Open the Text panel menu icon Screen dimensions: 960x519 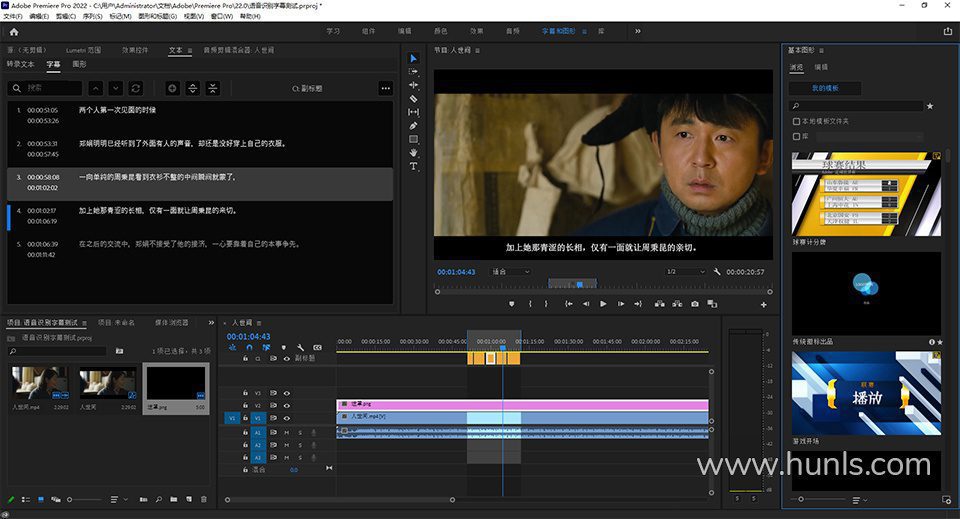pyautogui.click(x=190, y=50)
